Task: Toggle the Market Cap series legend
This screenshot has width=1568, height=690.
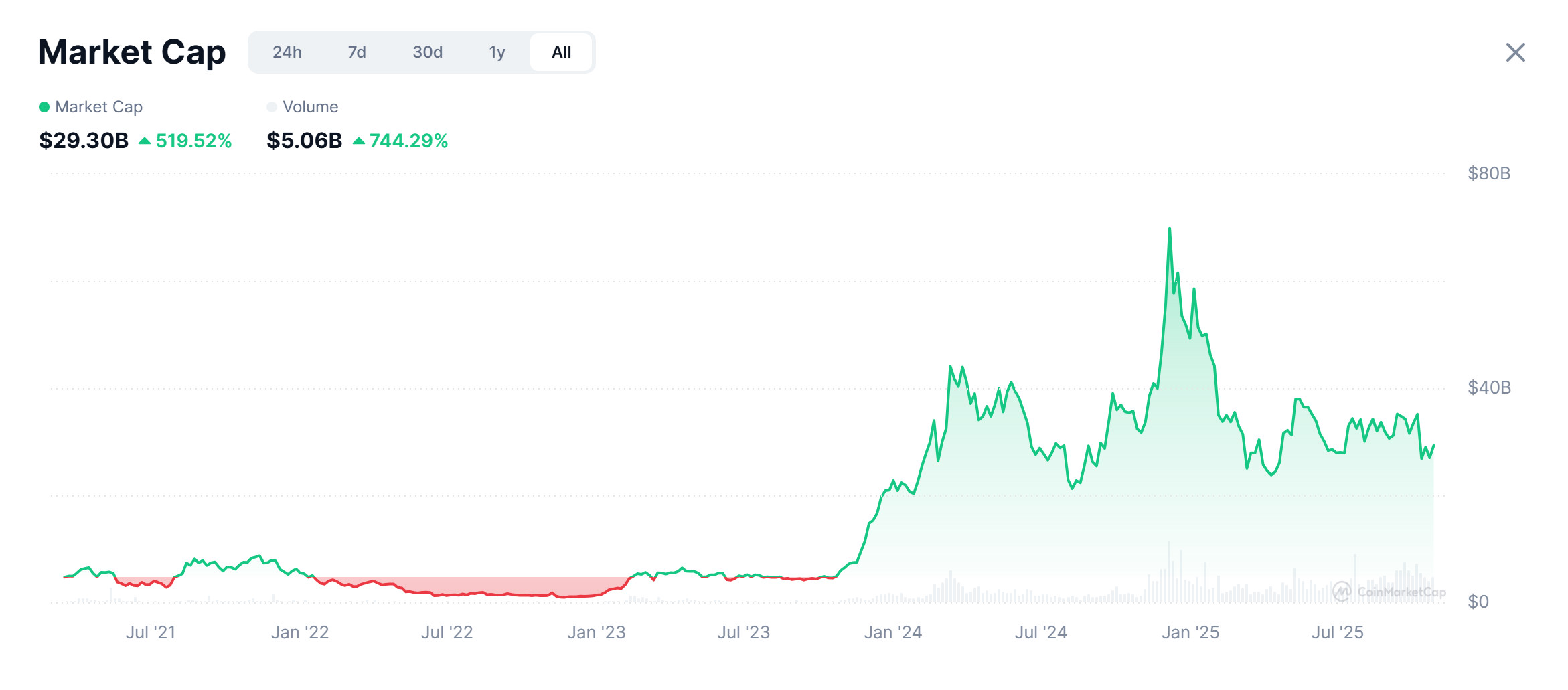Action: pyautogui.click(x=91, y=107)
